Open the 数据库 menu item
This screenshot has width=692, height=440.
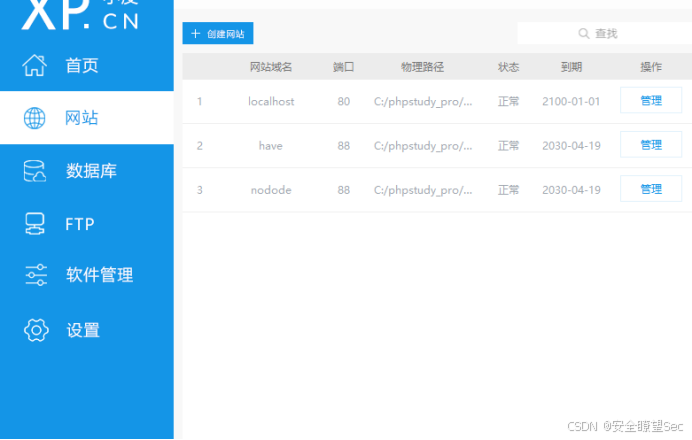(x=91, y=171)
